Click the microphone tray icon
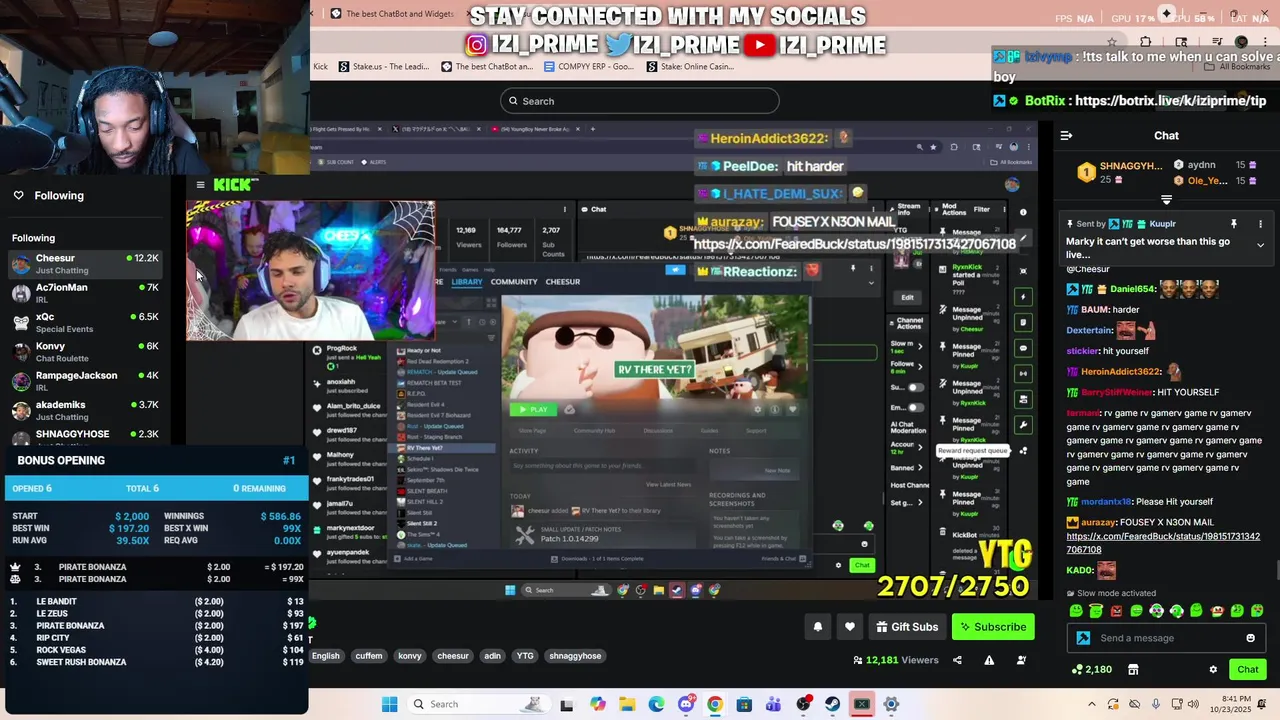1280x720 pixels. click(1155, 704)
